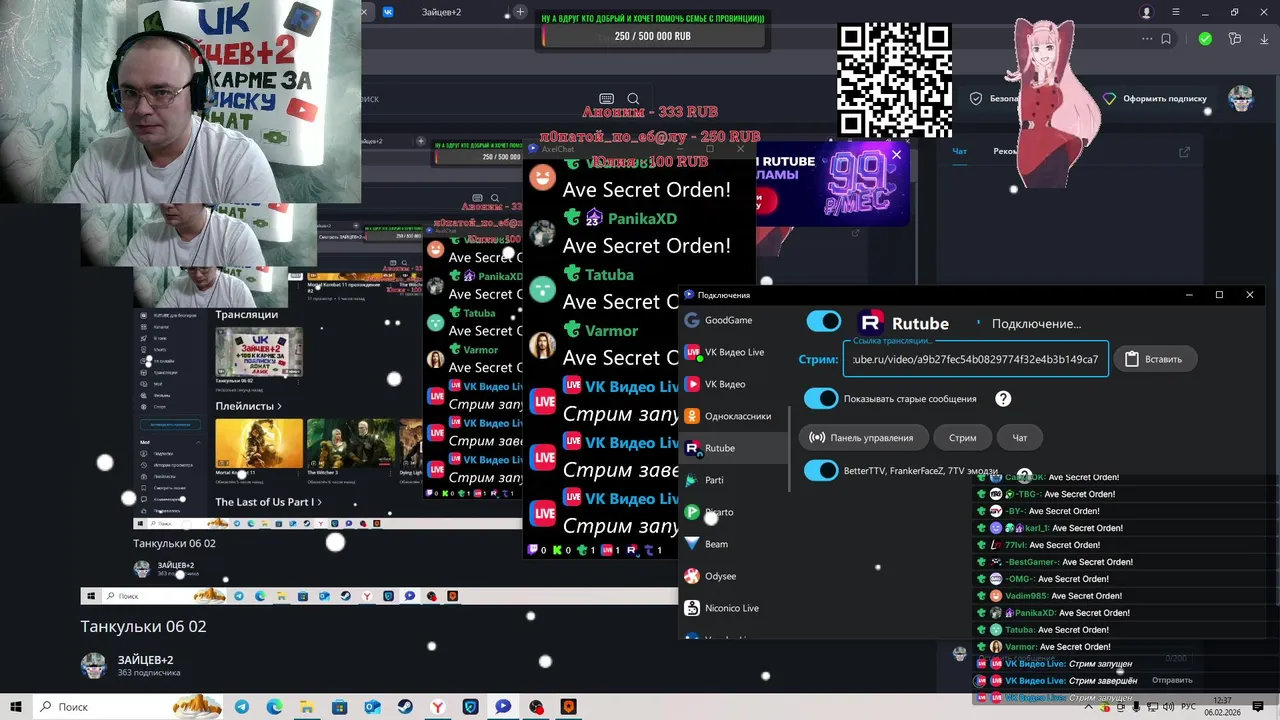
Task: Open AxelChat from the taskbar
Action: click(503, 707)
